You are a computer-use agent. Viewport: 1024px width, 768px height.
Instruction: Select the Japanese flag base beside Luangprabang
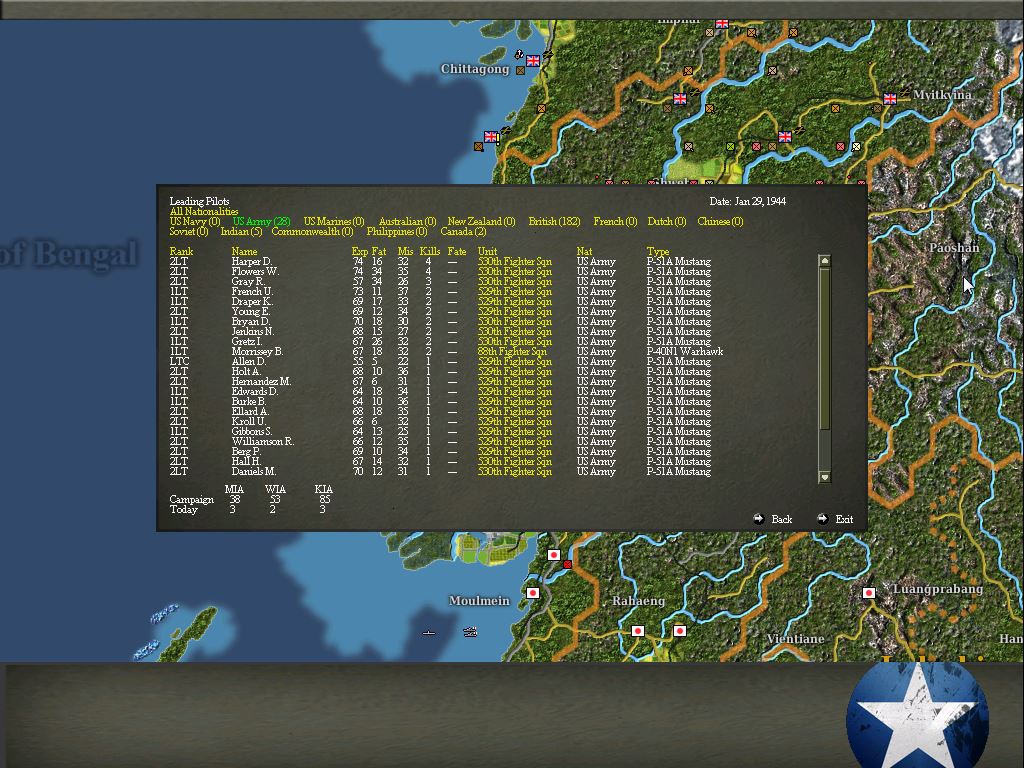(x=869, y=593)
